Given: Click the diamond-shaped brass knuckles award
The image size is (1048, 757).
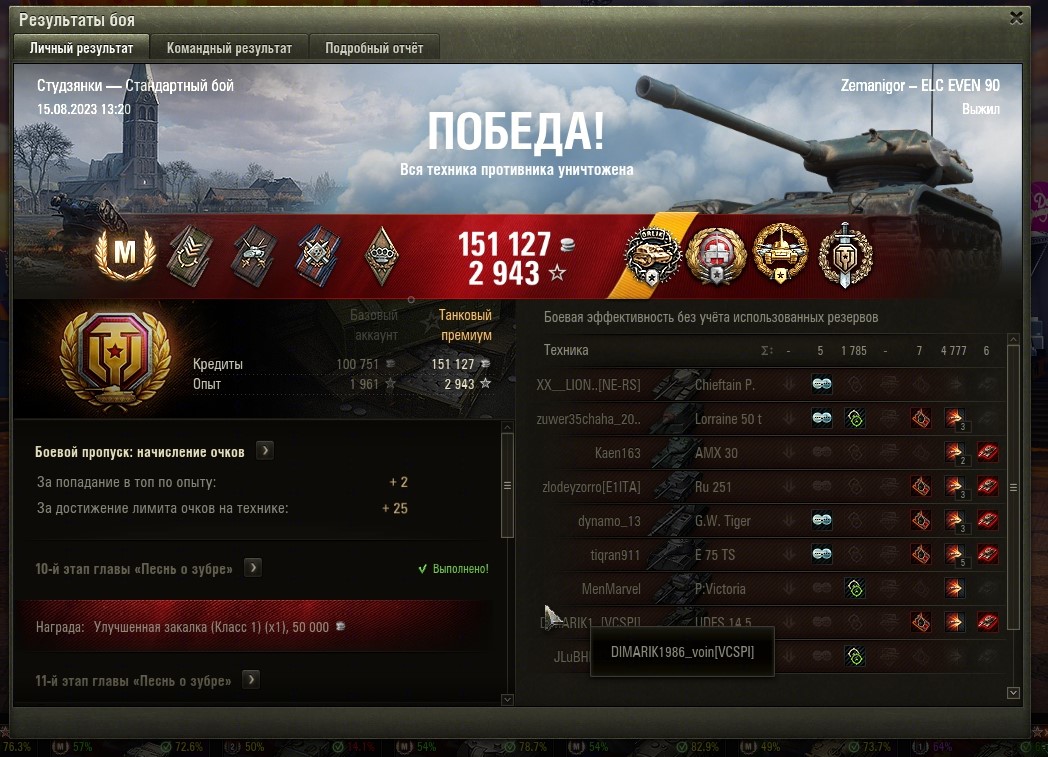Looking at the screenshot, I should (x=383, y=256).
